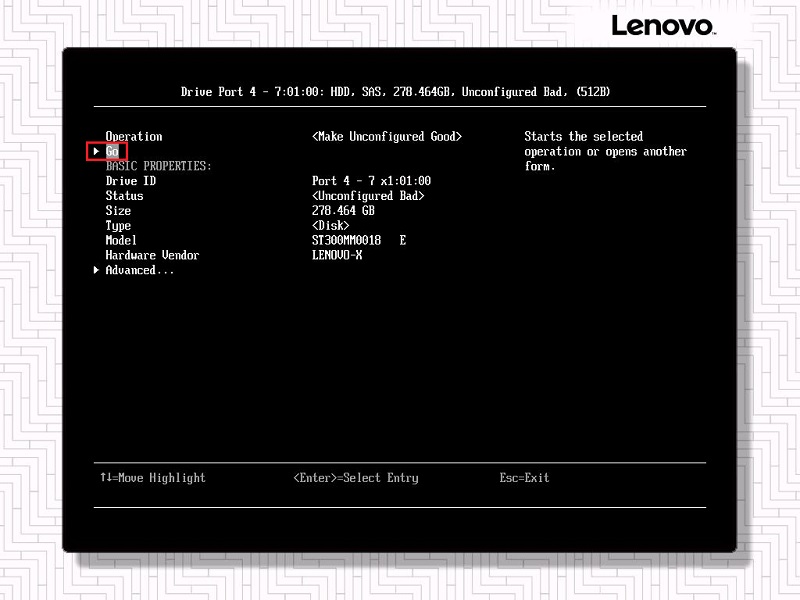Click the 278.464 GB size value
The width and height of the screenshot is (800, 600).
[x=343, y=211]
